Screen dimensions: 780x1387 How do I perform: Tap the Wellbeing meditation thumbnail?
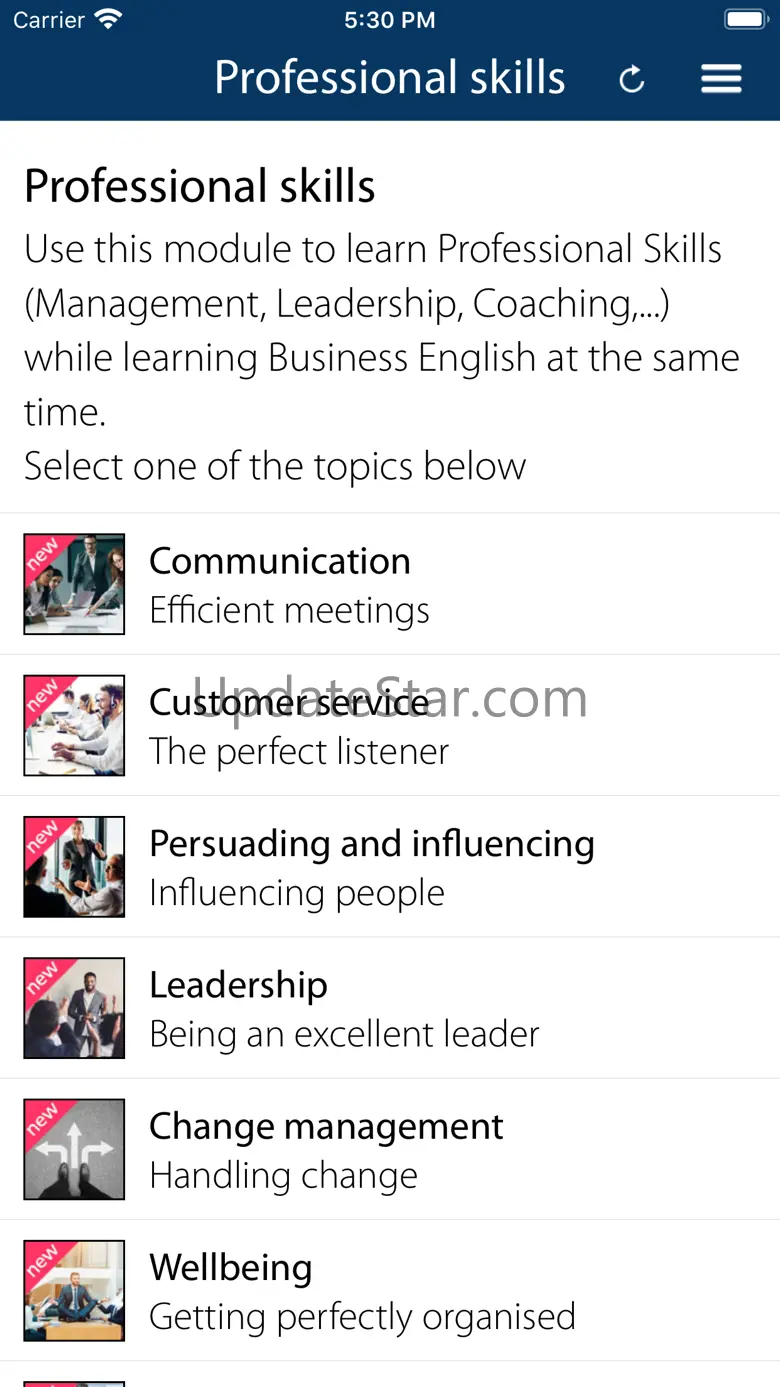click(x=74, y=1289)
